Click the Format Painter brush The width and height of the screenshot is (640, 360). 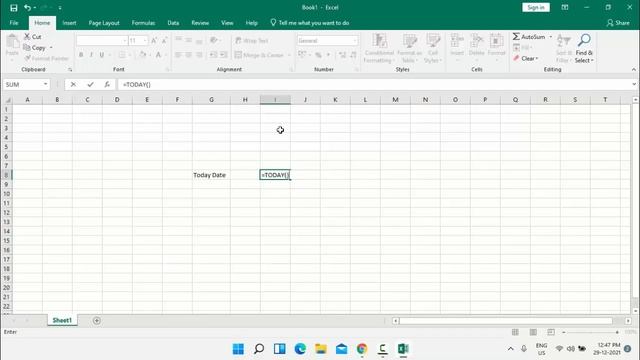(x=46, y=58)
